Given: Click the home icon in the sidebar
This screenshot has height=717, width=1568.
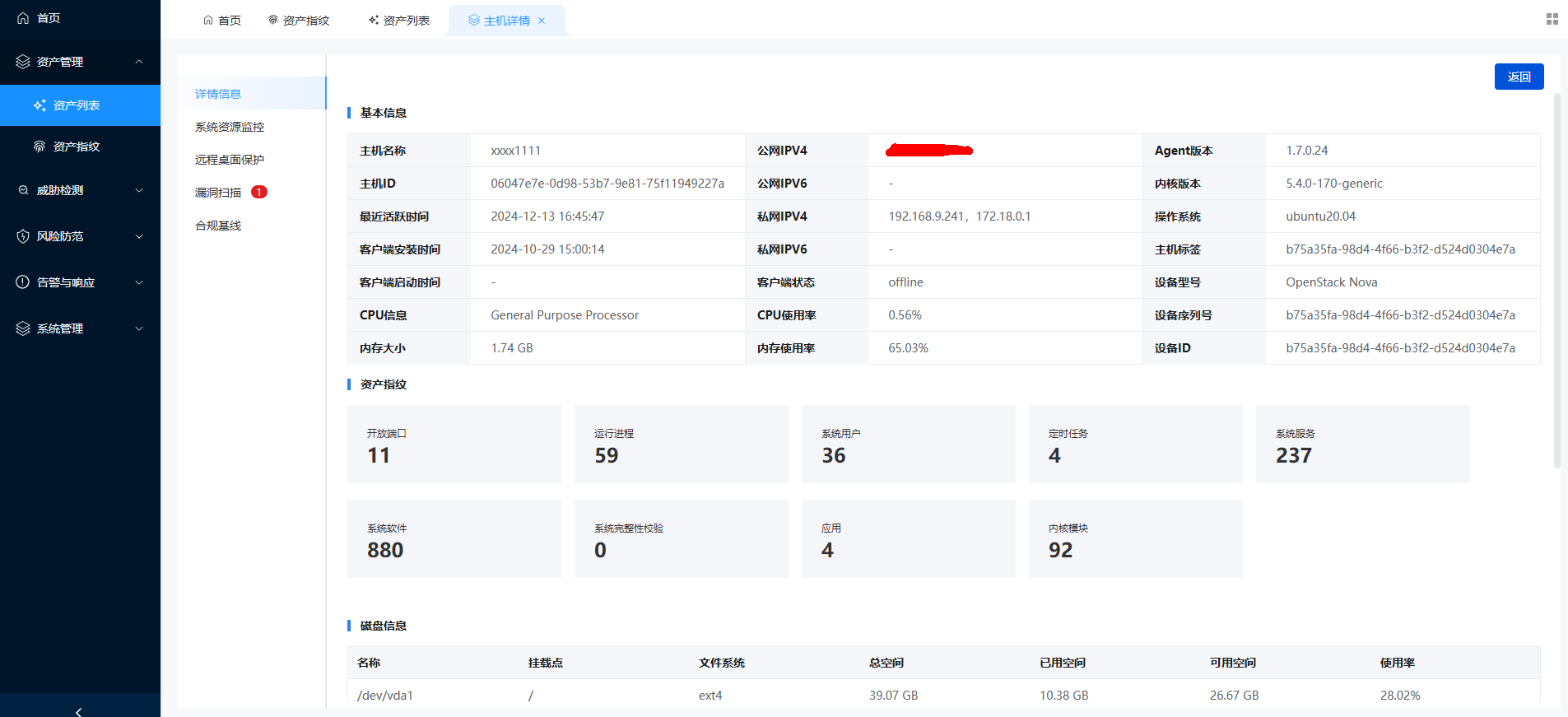Looking at the screenshot, I should (x=23, y=18).
